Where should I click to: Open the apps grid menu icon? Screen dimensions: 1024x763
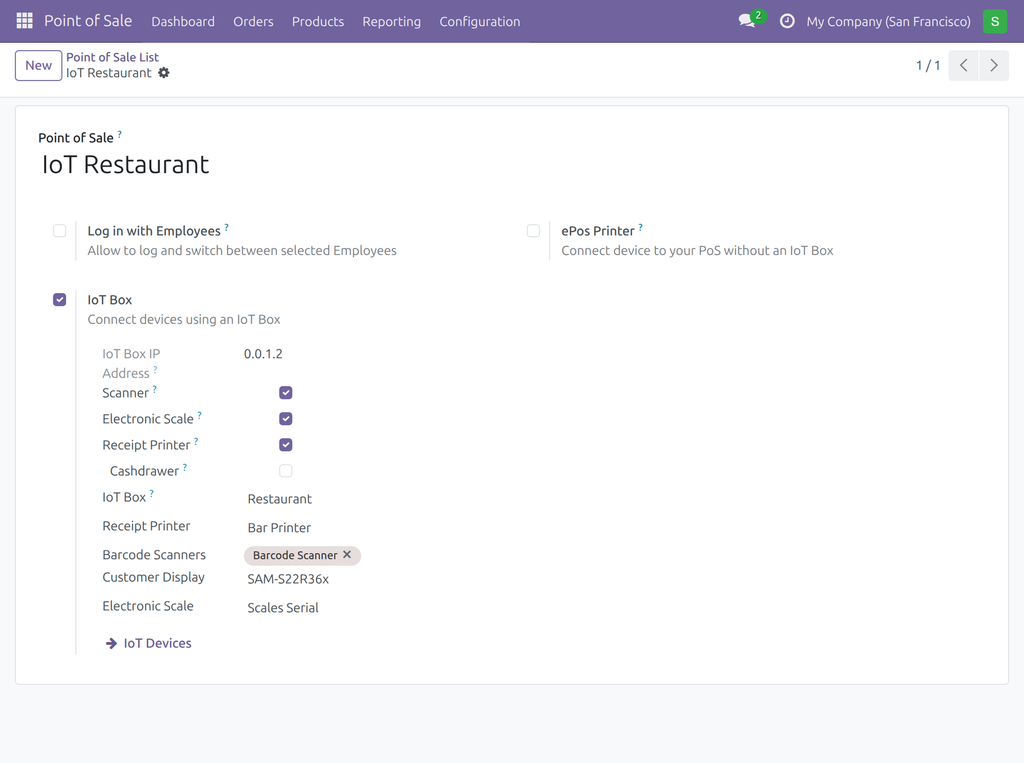point(24,21)
